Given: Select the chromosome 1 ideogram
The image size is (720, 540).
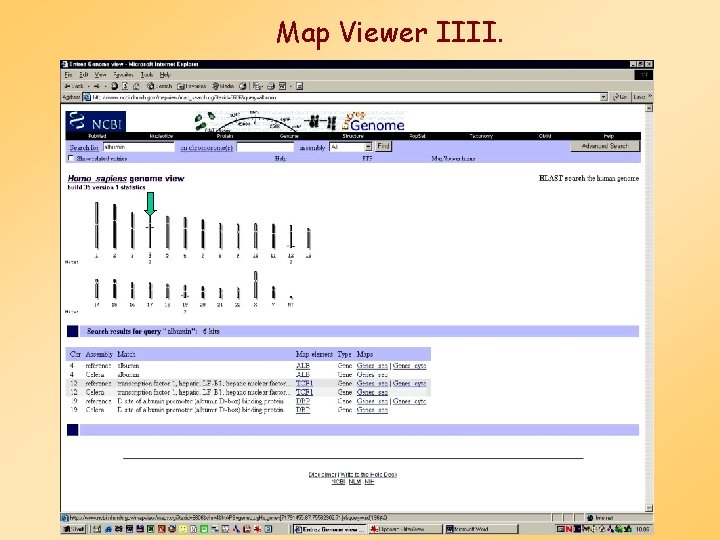Looking at the screenshot, I should [96, 225].
